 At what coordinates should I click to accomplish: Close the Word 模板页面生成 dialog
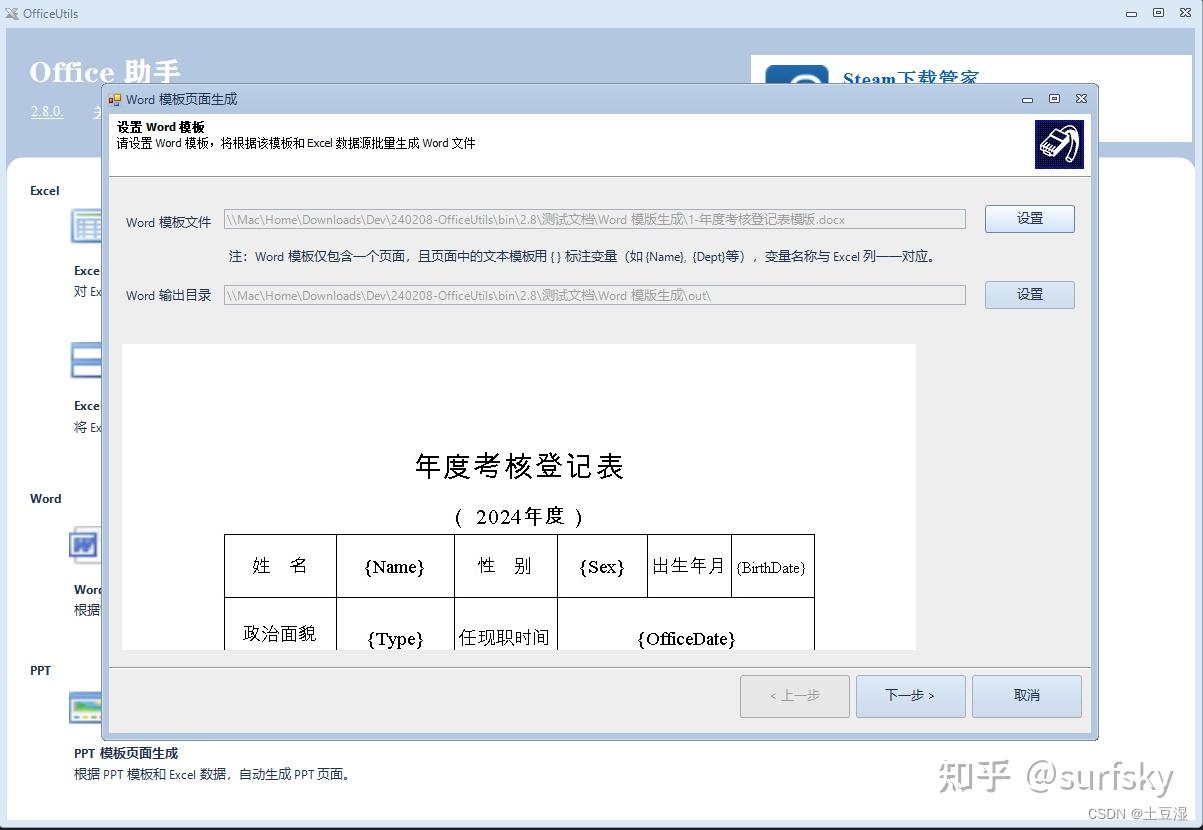[x=1081, y=99]
